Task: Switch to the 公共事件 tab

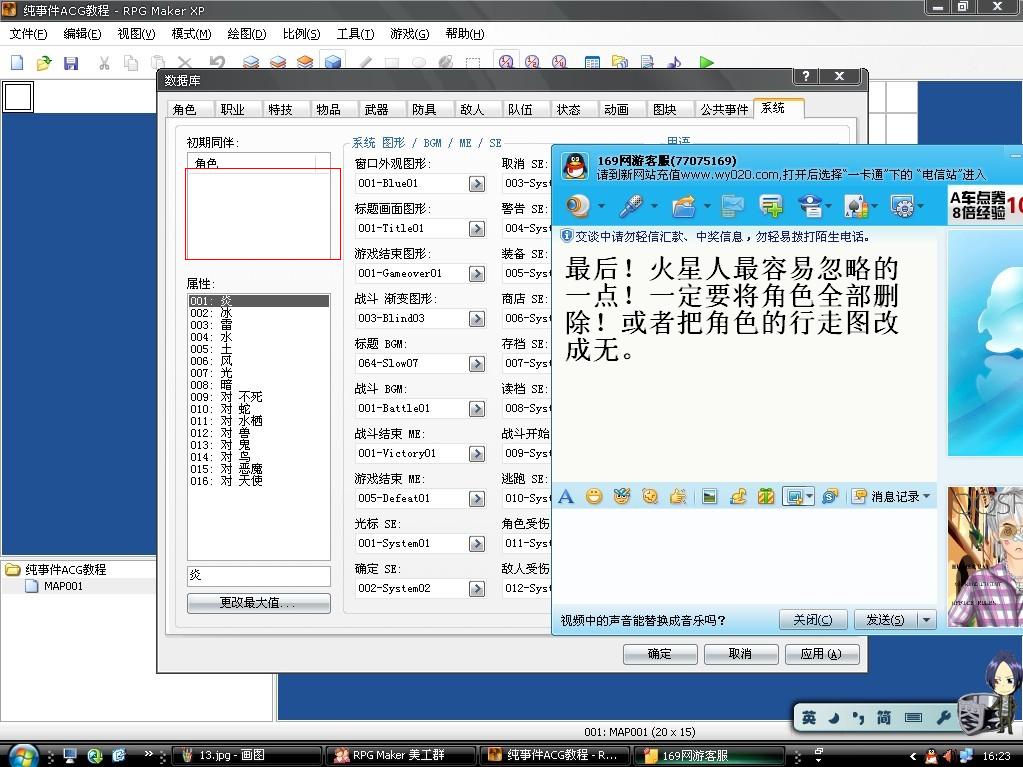Action: [724, 110]
